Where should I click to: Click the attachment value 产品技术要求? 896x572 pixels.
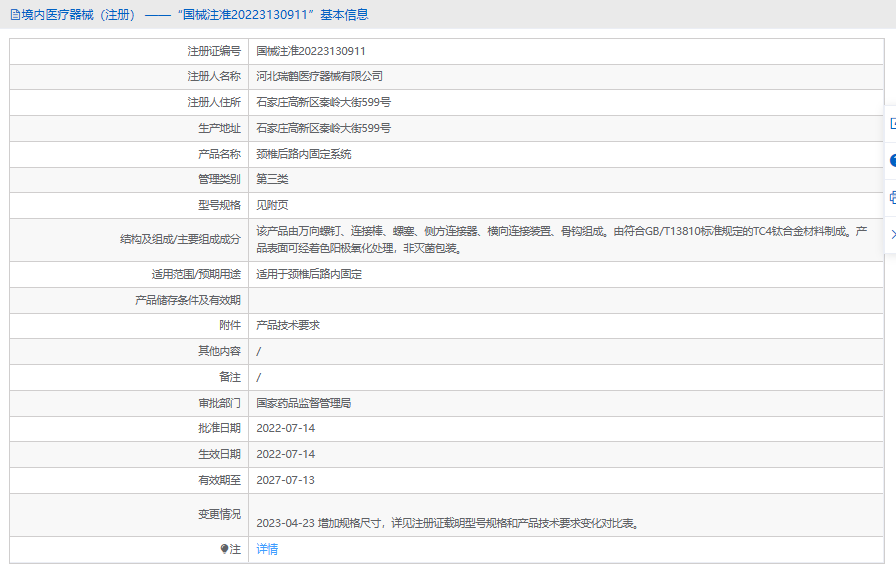point(288,325)
